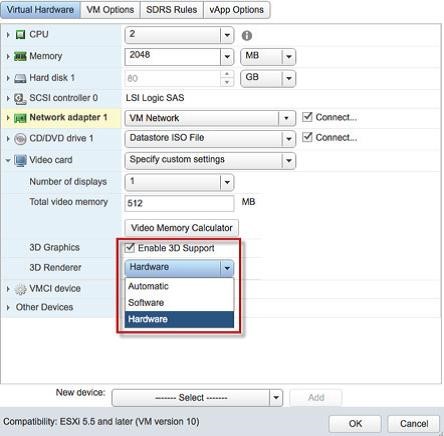Toggle Network adapter Connect checkbox

[x=307, y=117]
